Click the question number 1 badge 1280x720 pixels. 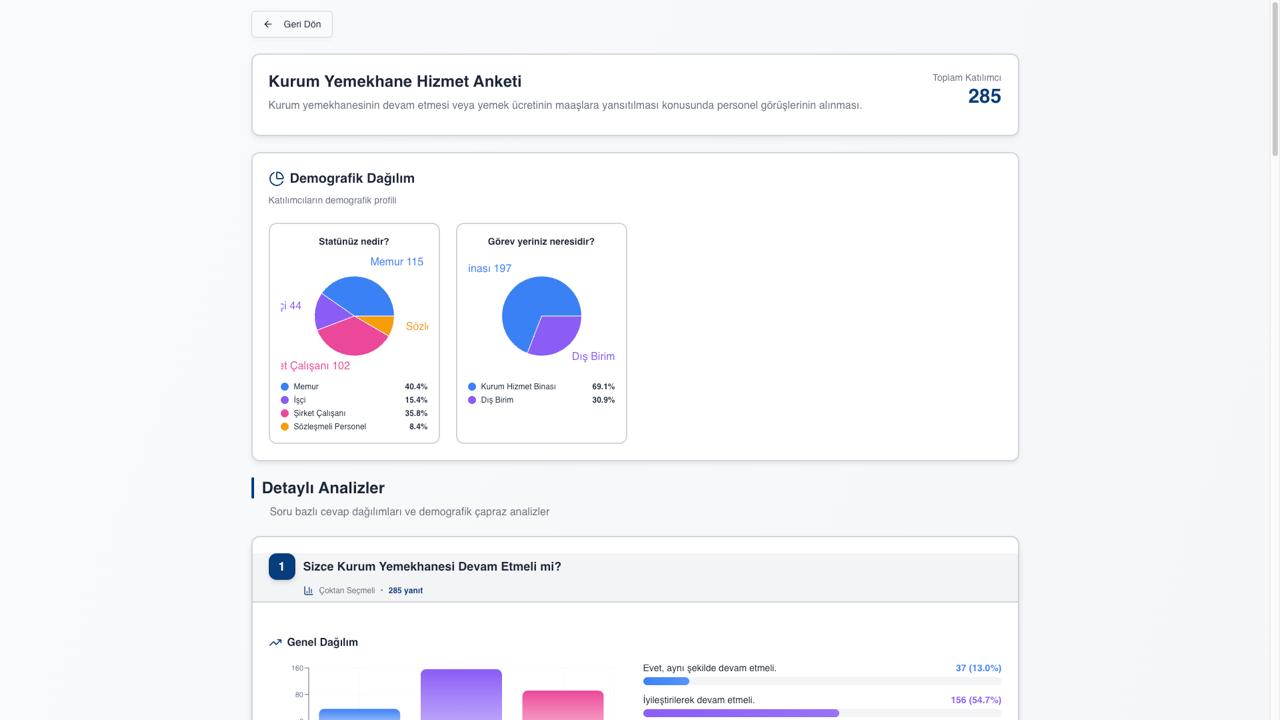point(281,567)
